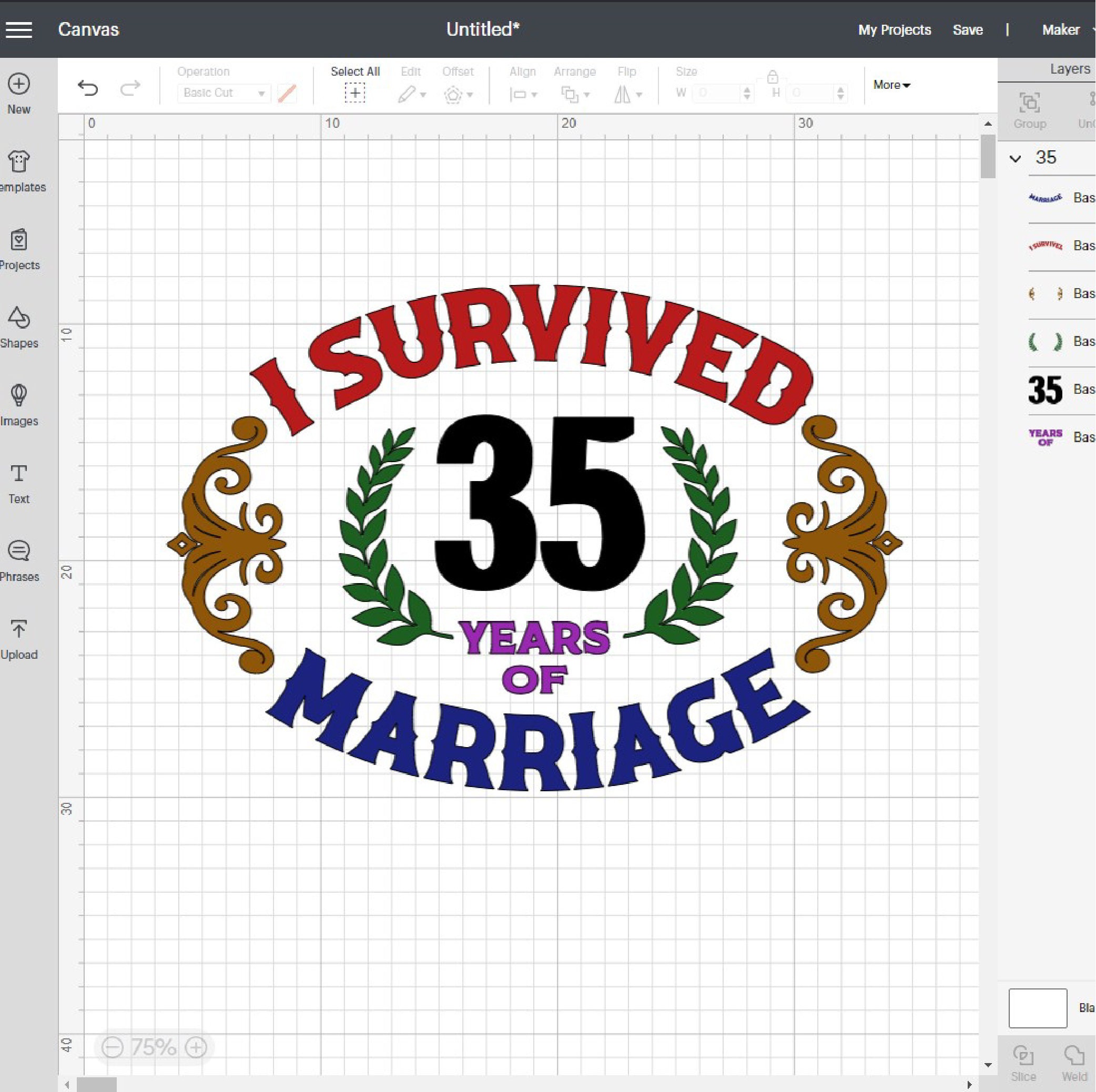Click the Save button

(968, 30)
